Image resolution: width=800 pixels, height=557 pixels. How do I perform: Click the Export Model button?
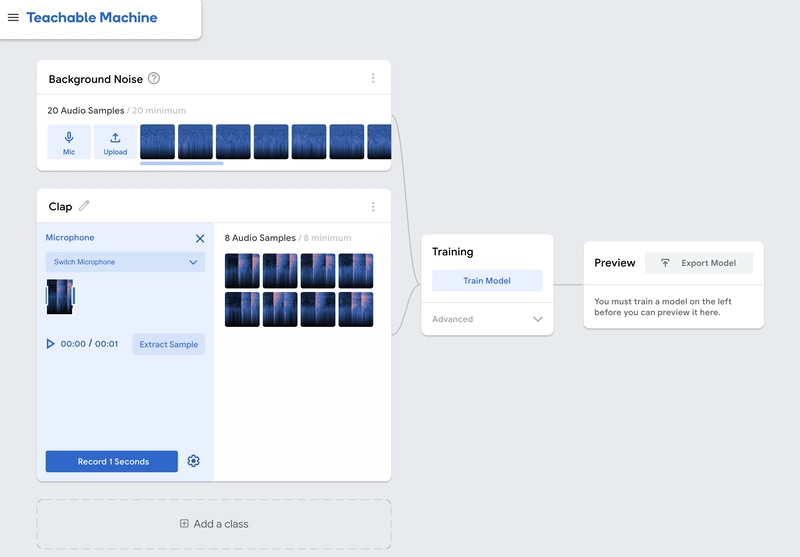699,263
